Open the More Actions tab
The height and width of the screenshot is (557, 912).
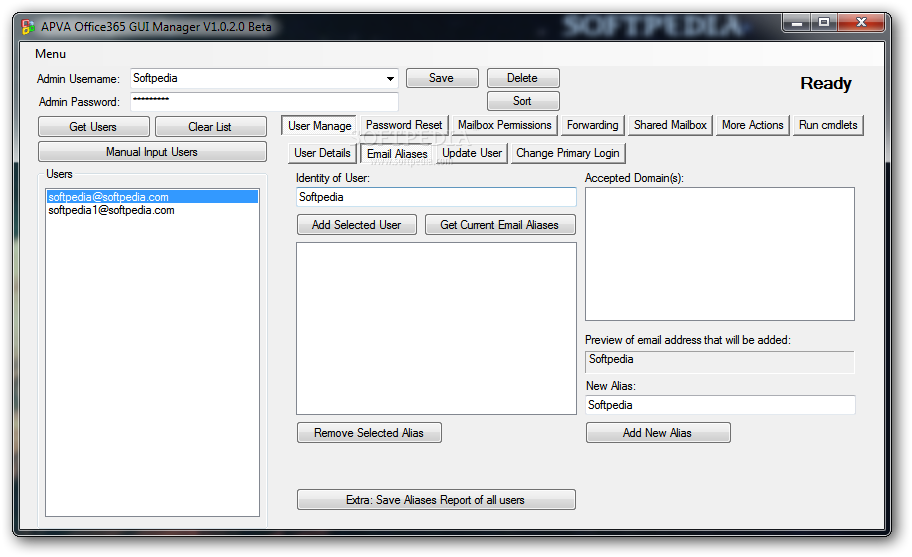753,125
